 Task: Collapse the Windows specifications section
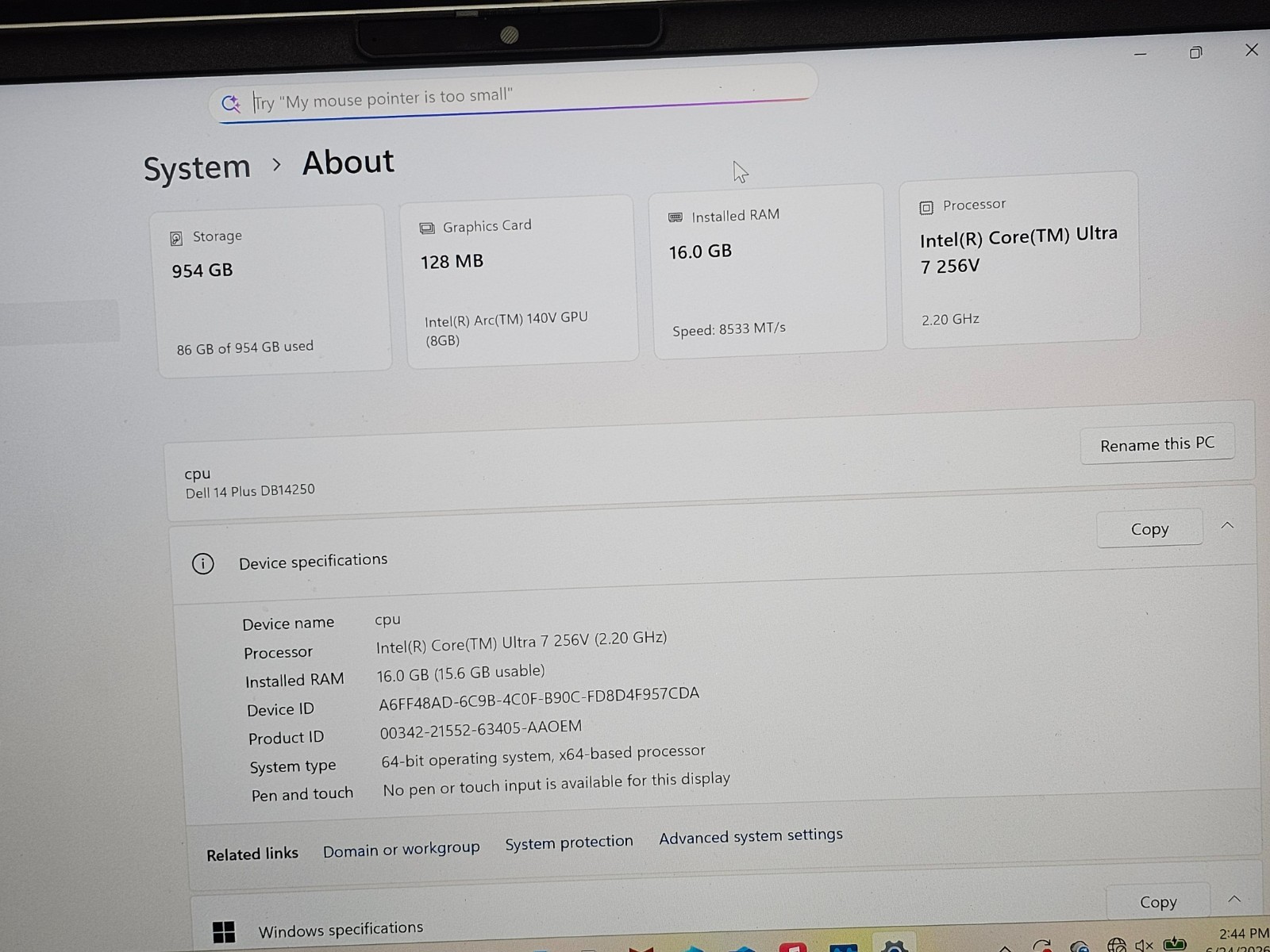coord(1234,899)
